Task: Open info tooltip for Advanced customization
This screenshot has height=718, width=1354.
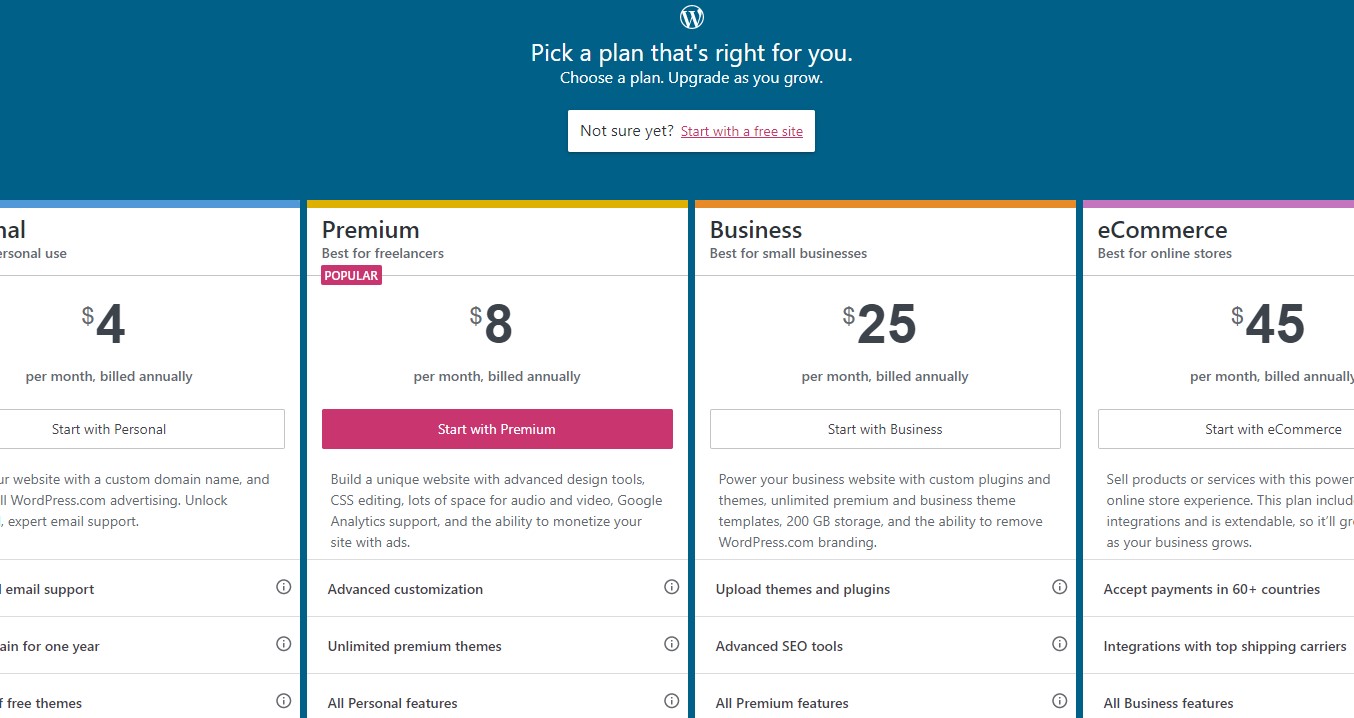Action: pos(672,588)
